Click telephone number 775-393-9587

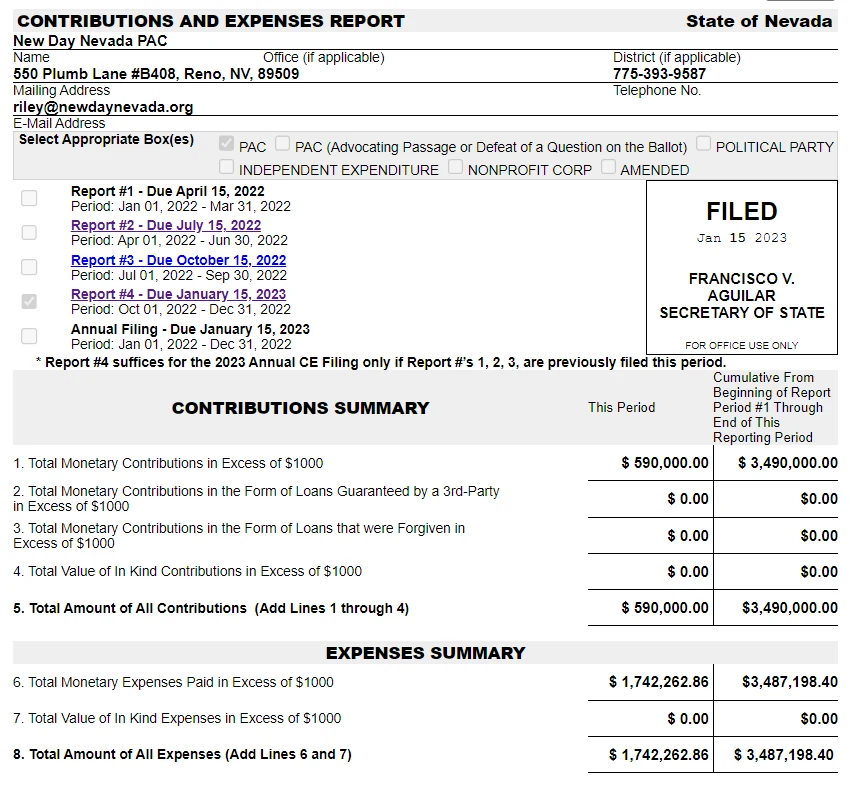(x=659, y=74)
